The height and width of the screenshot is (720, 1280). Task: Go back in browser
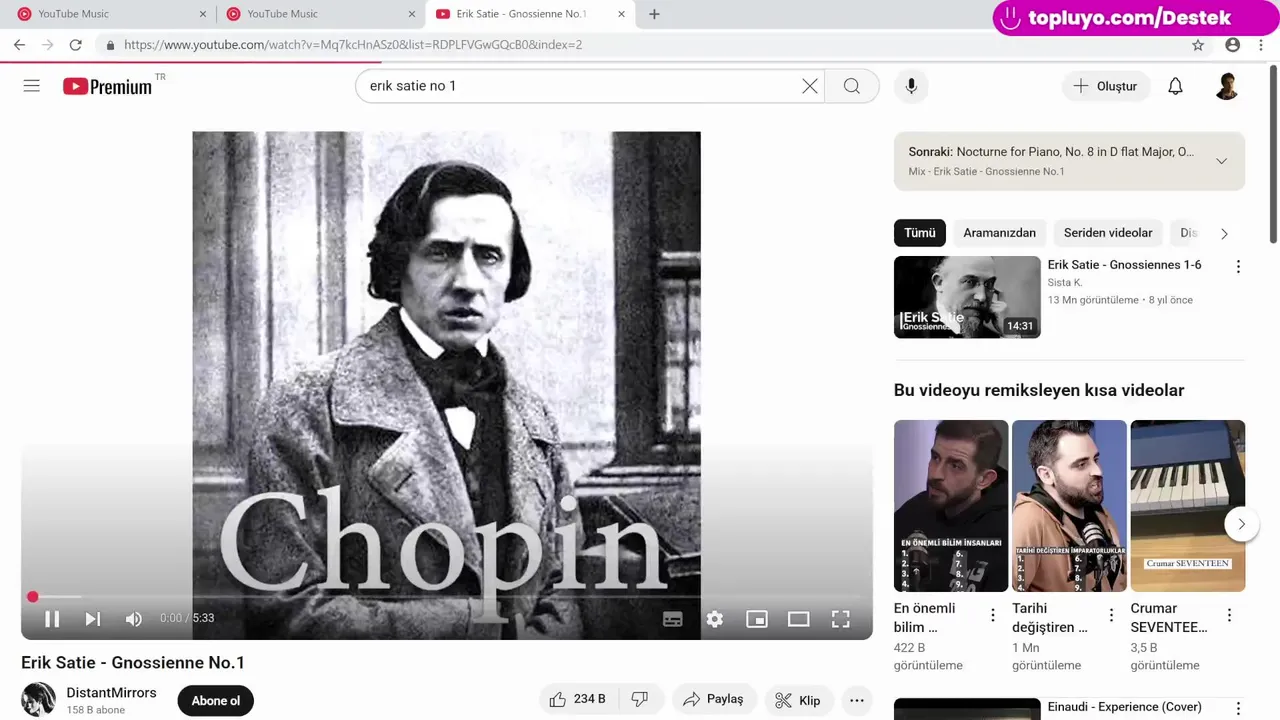tap(19, 45)
